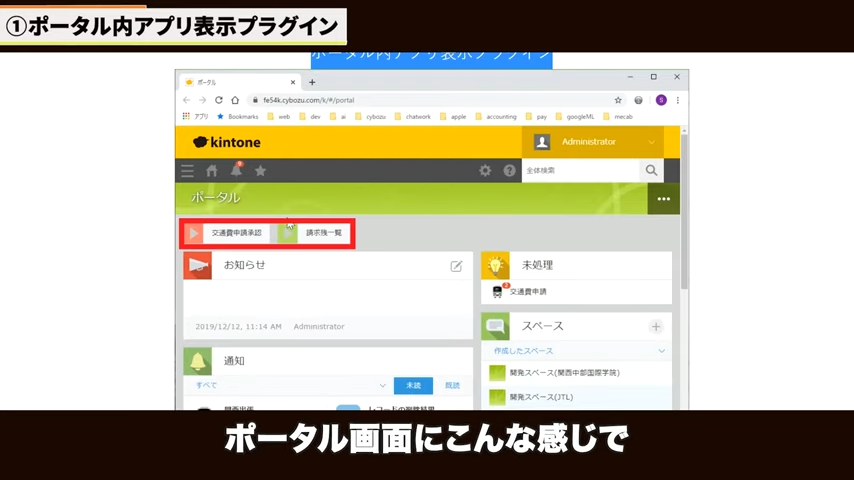Click the 通知 bell icon
This screenshot has height=480, width=854.
(198, 361)
